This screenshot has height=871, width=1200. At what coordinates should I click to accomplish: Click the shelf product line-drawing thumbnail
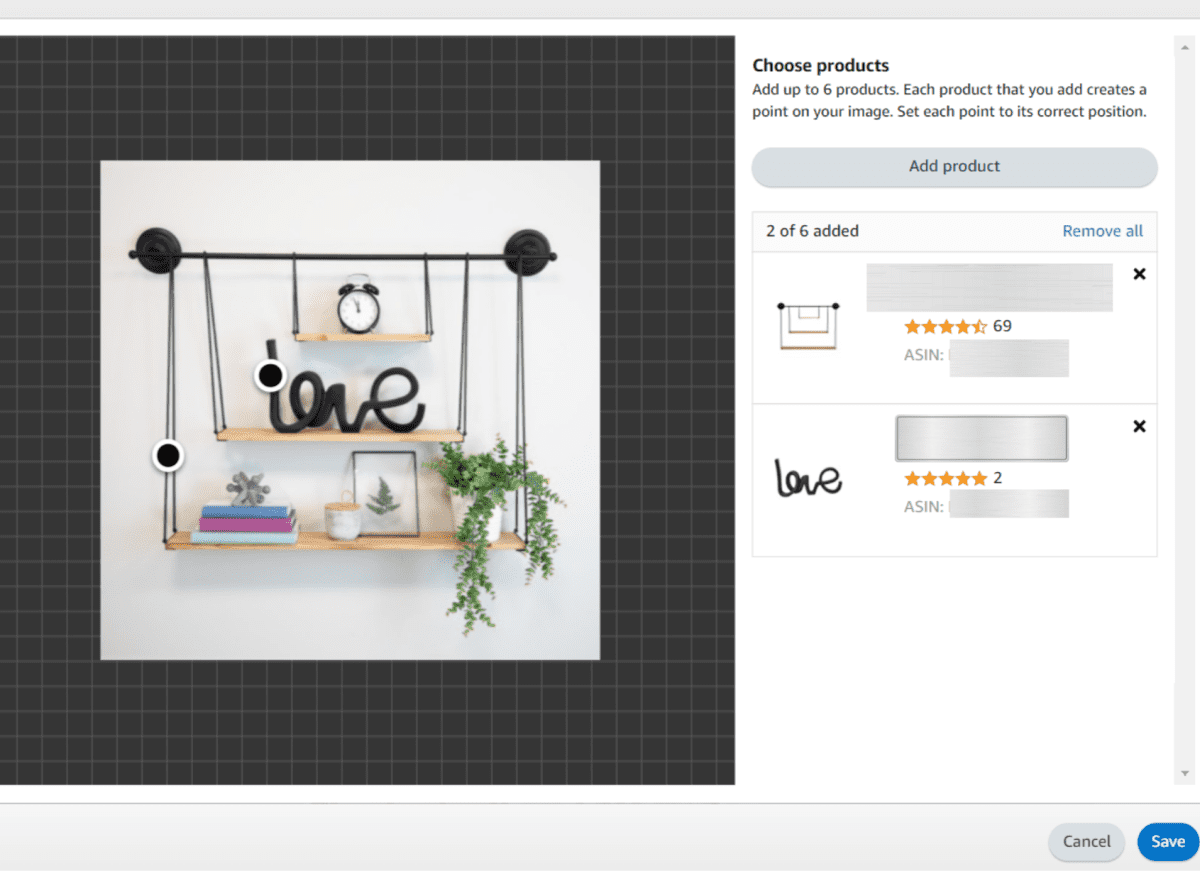click(810, 322)
